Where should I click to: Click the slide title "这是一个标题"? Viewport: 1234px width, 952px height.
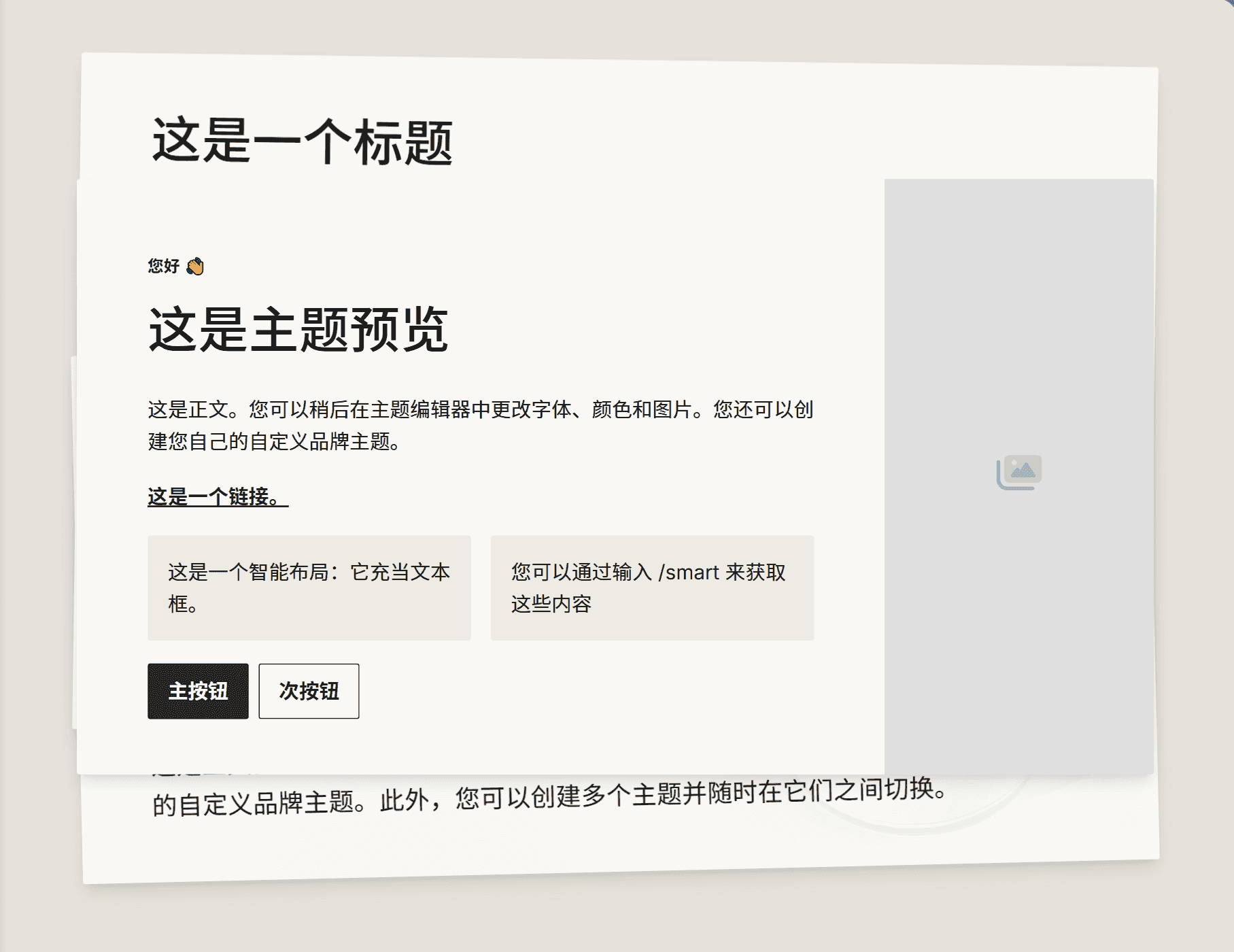pyautogui.click(x=302, y=142)
